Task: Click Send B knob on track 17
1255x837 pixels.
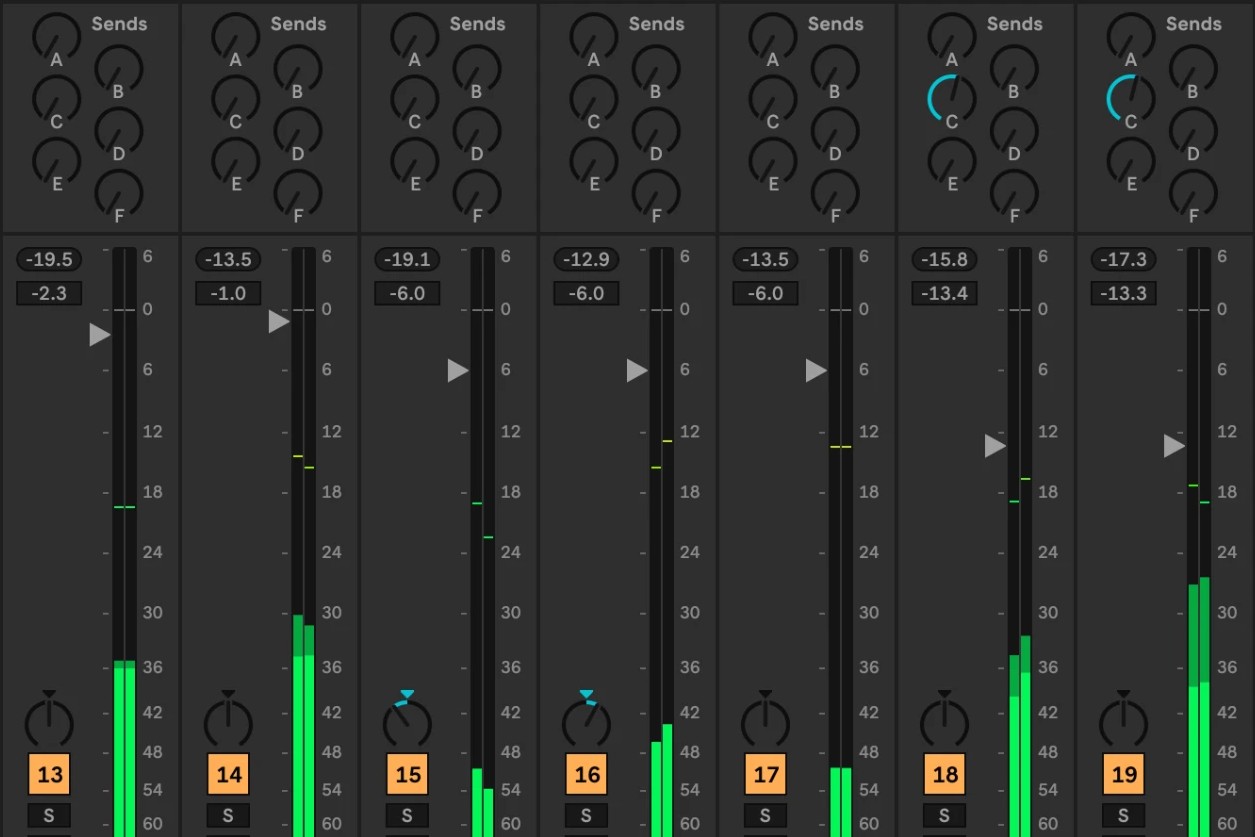Action: [x=835, y=68]
